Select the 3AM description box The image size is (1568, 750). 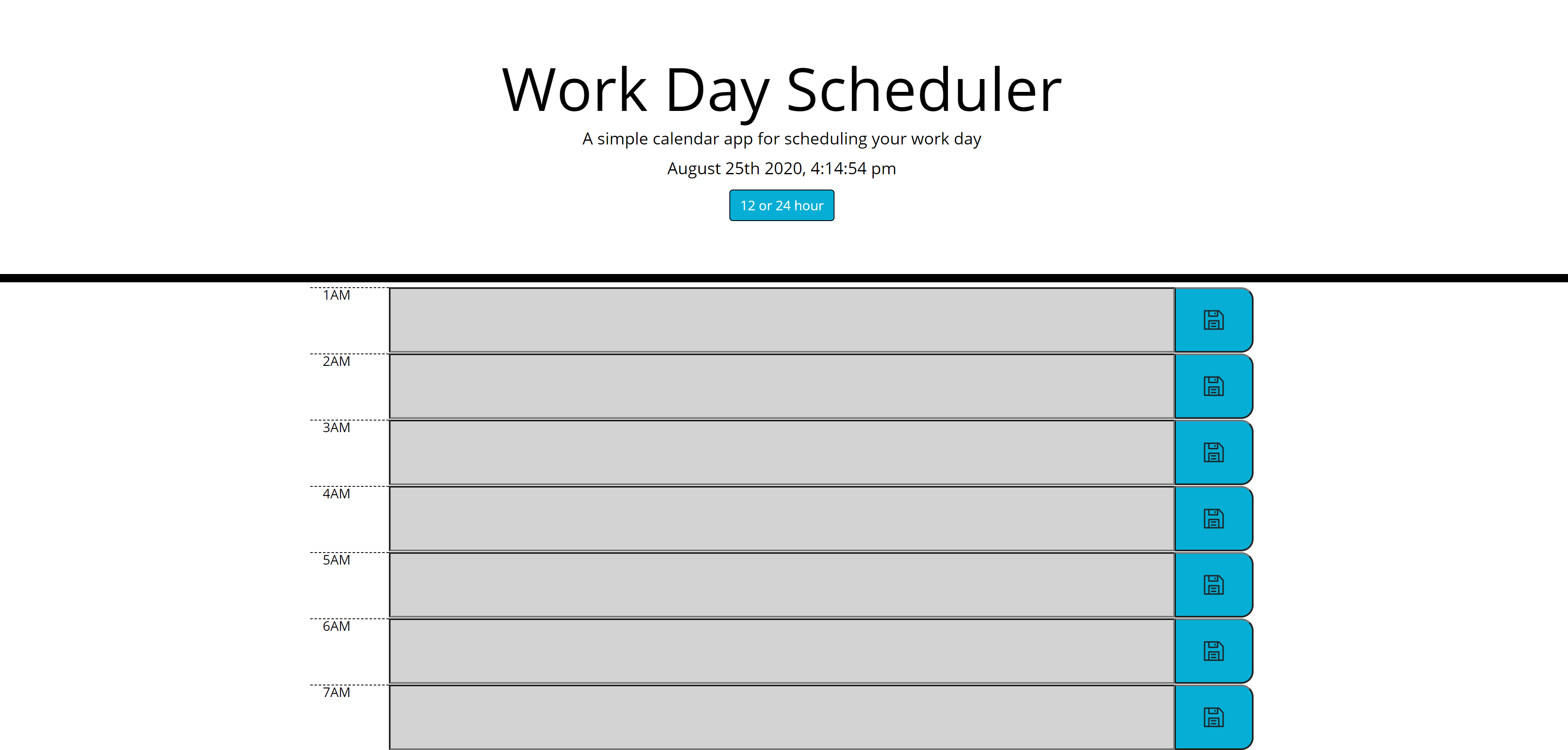(782, 453)
